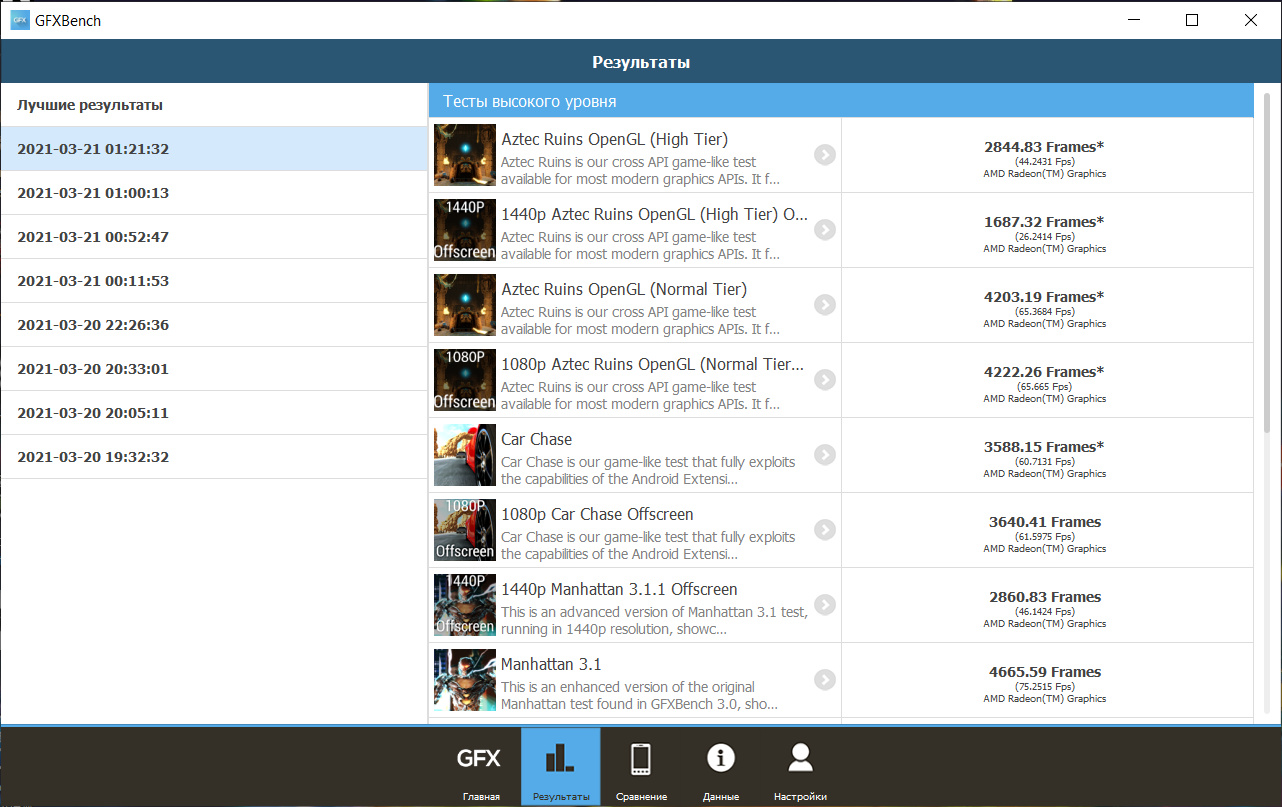Screen dimensions: 1282x807
Task: Minimize the GFXBench window
Action: (x=1133, y=20)
